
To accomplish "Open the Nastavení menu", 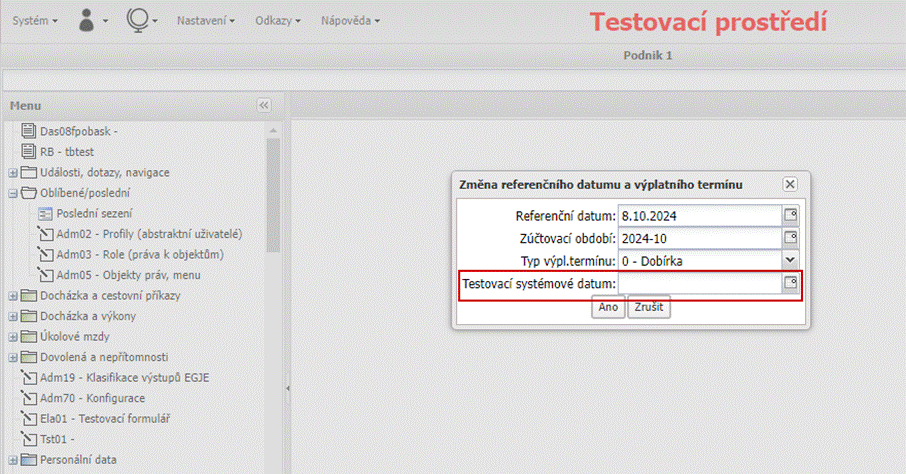I will 205,20.
